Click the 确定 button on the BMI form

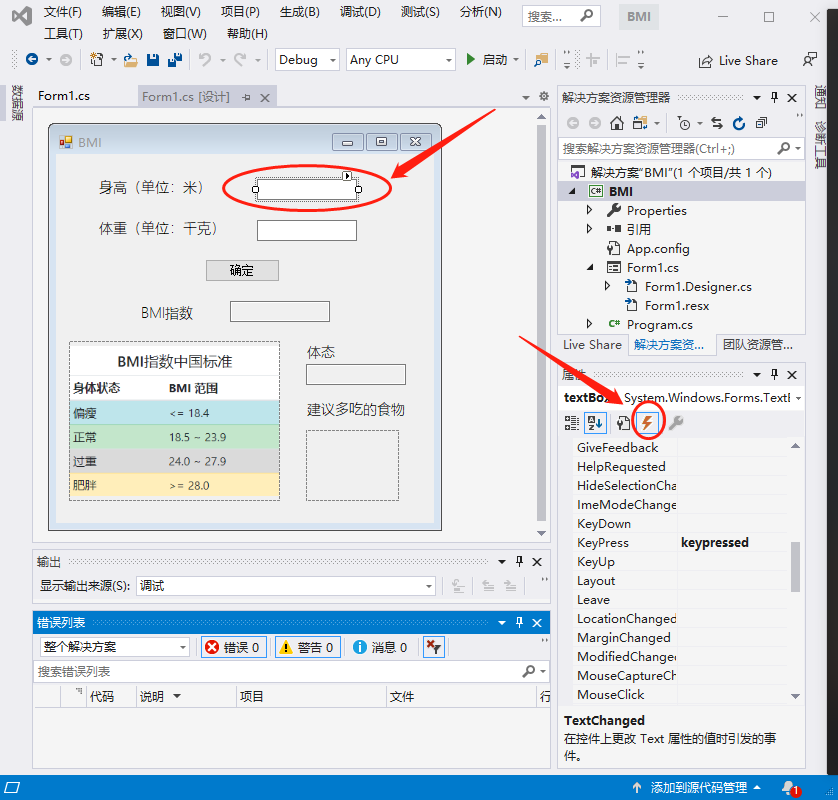point(241,270)
